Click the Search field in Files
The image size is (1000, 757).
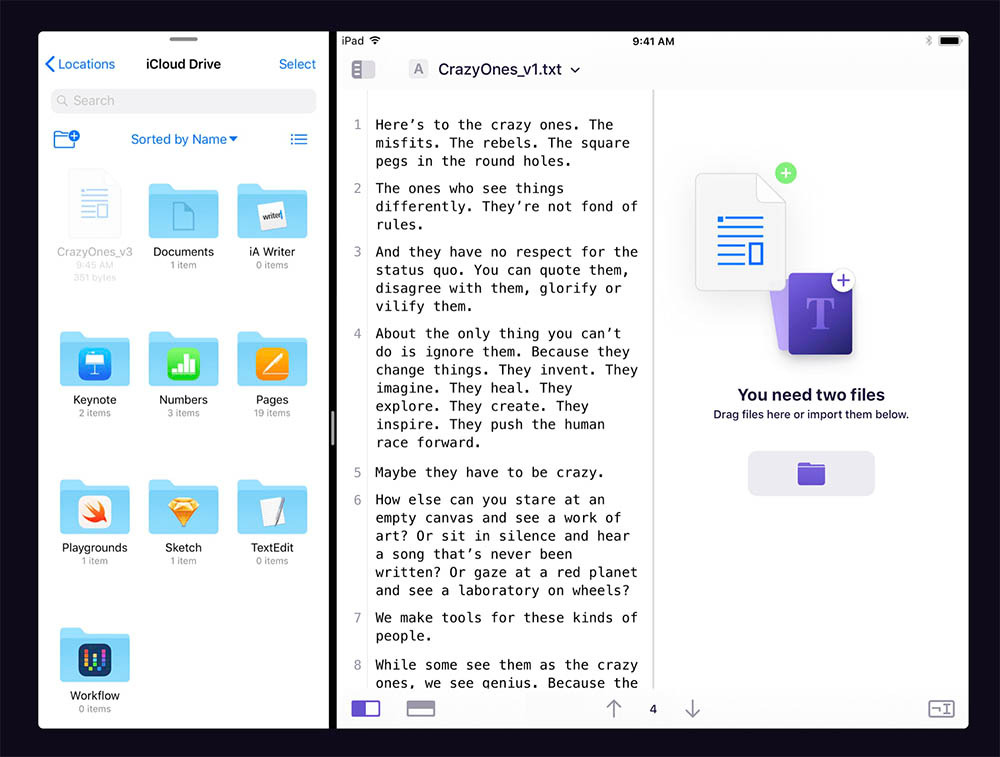(x=184, y=101)
